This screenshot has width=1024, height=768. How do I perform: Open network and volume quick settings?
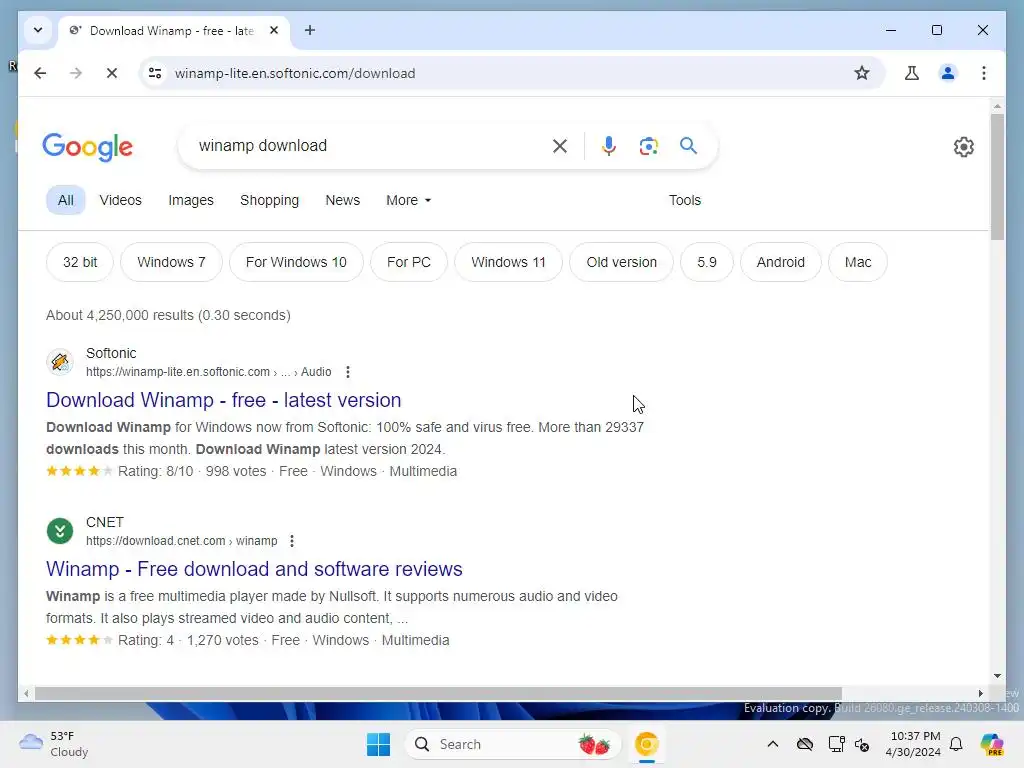click(849, 744)
